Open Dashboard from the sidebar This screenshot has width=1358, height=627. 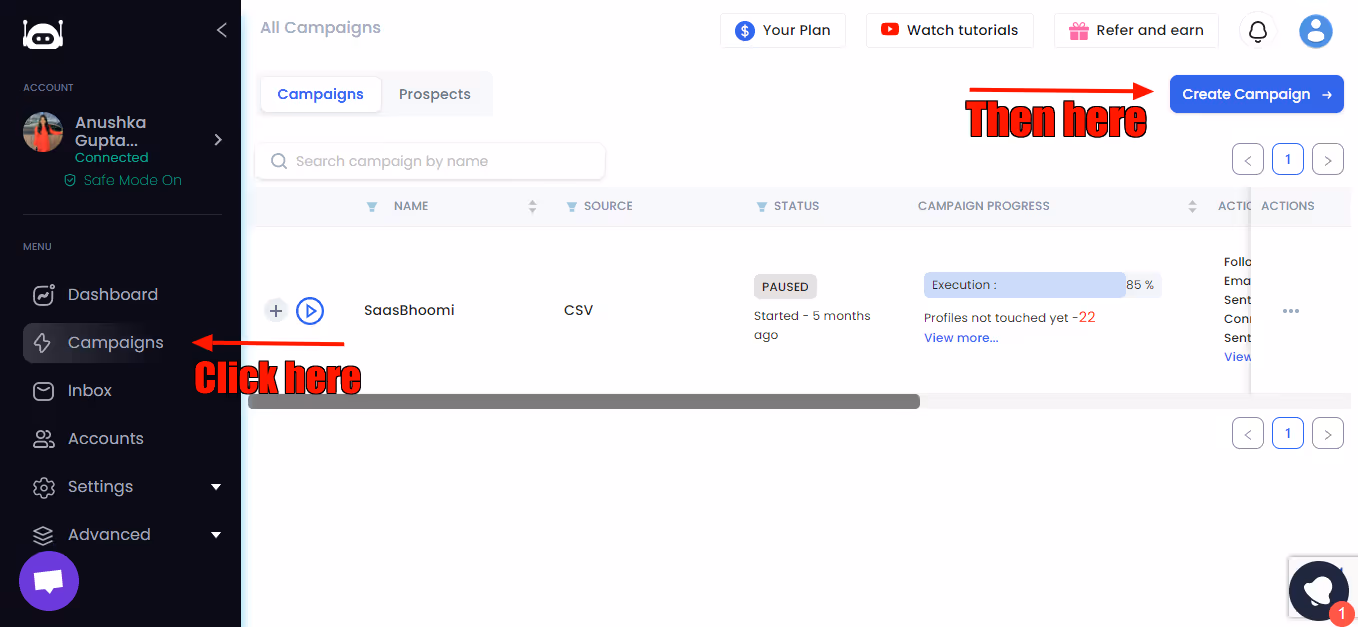(x=112, y=294)
